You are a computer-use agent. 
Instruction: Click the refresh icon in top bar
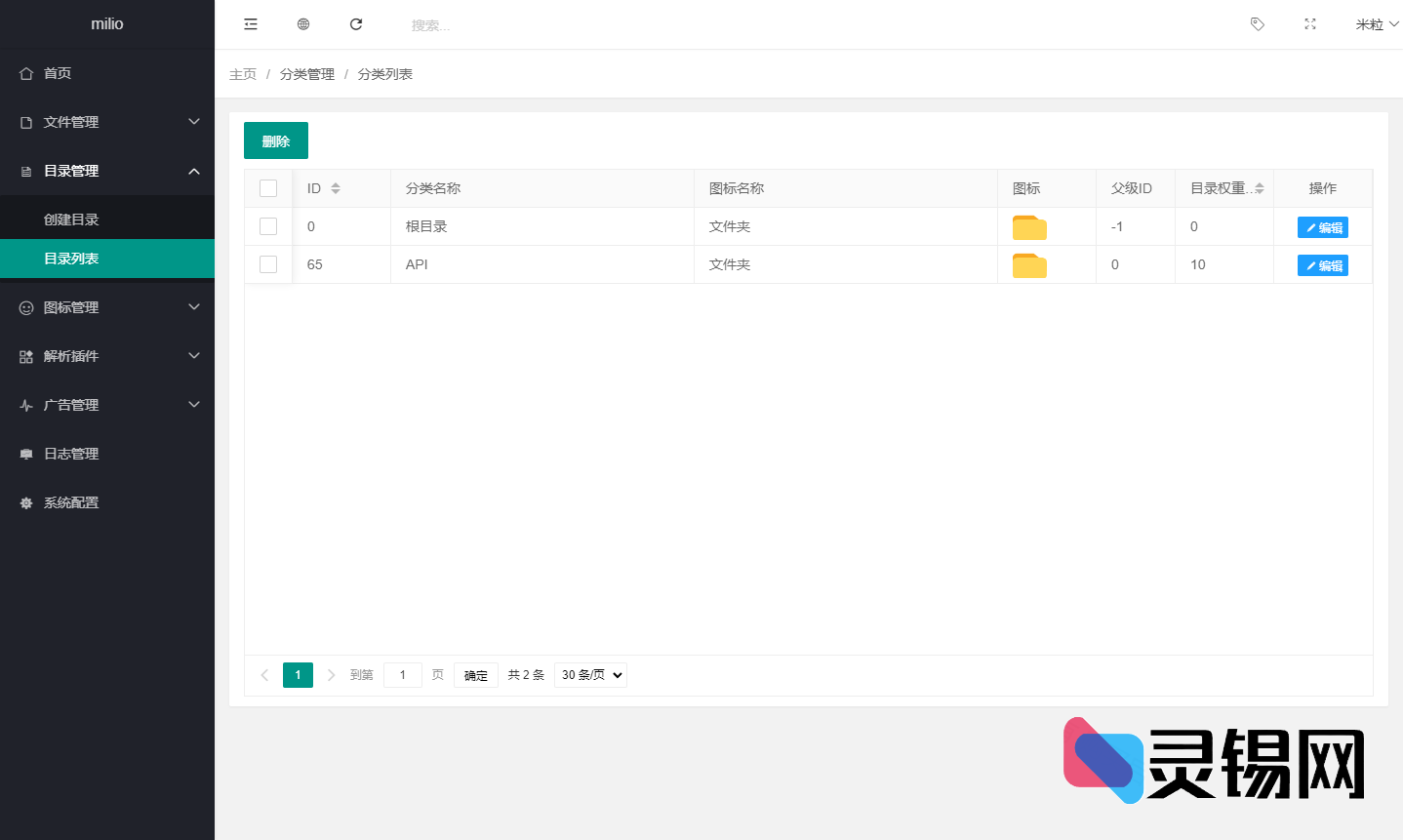coord(356,24)
